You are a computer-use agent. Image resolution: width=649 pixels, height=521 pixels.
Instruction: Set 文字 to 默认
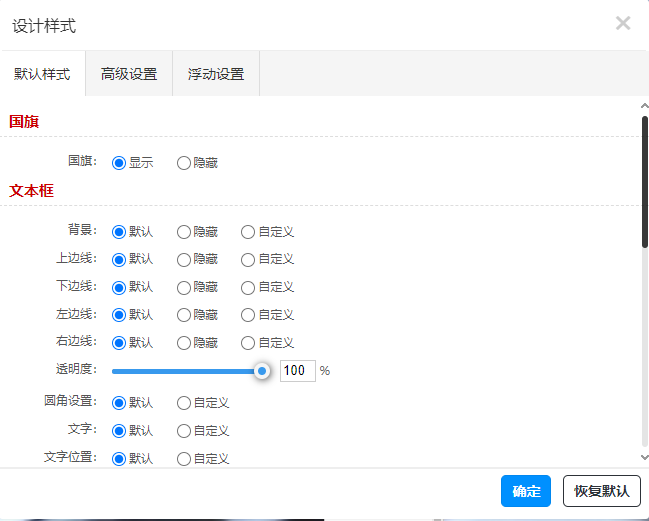[x=119, y=431]
